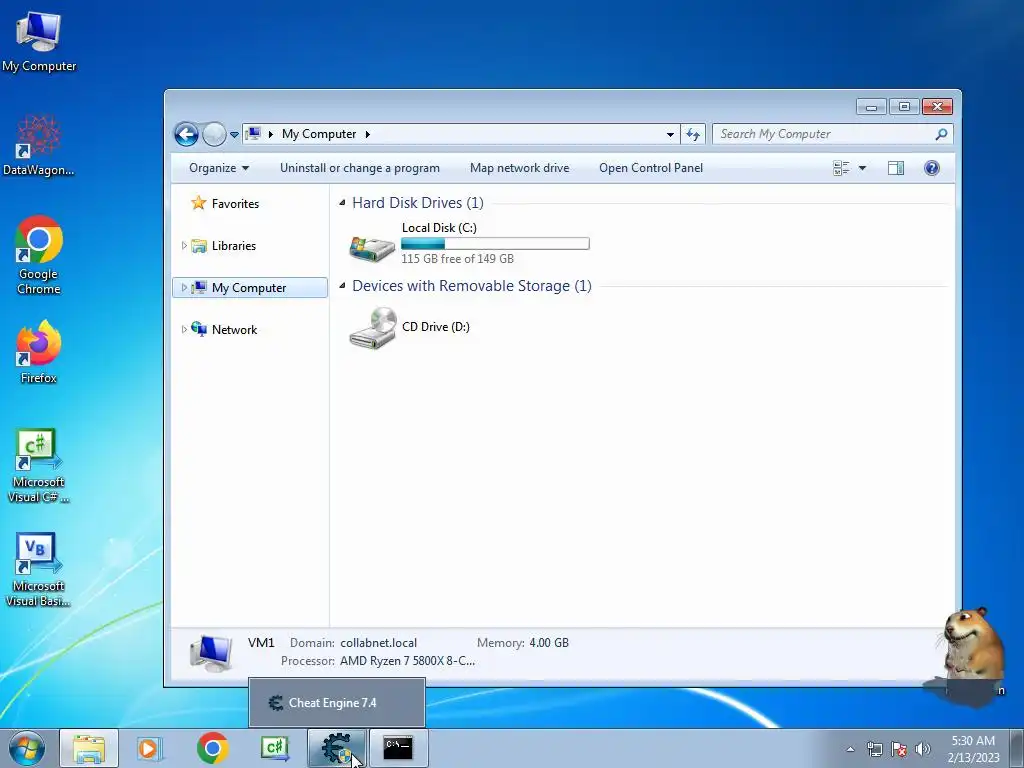Click the Hard Disk Drives (1) header
Viewport: 1024px width, 768px height.
click(418, 203)
